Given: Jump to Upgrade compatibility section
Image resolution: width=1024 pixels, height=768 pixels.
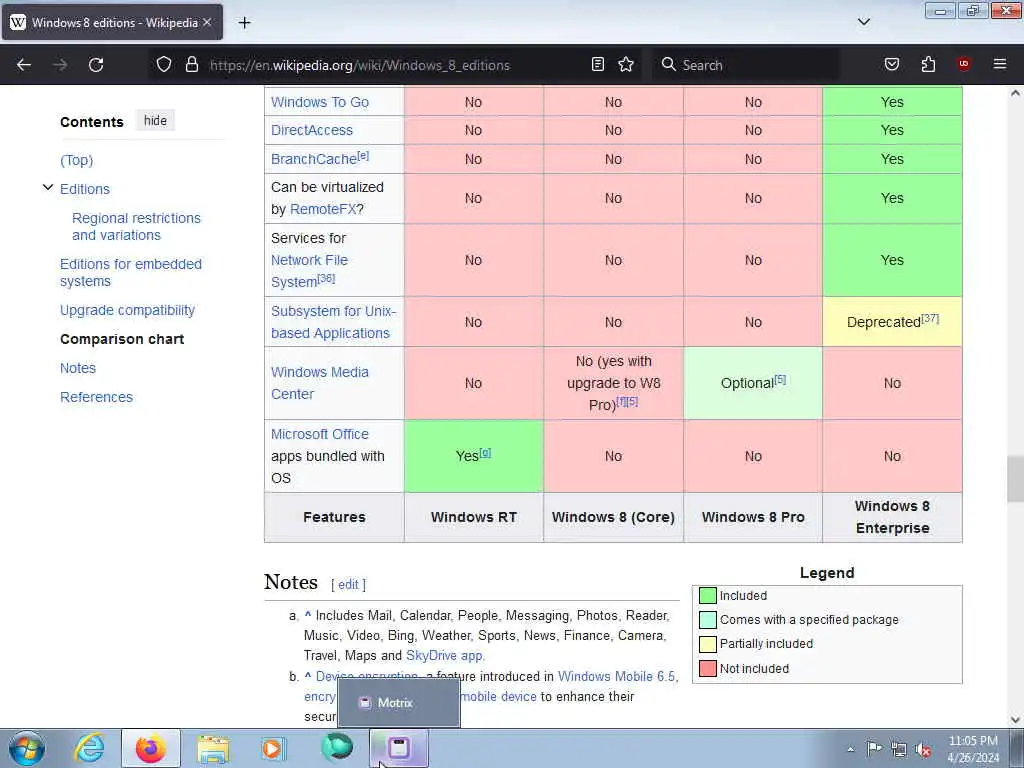Looking at the screenshot, I should tap(127, 310).
